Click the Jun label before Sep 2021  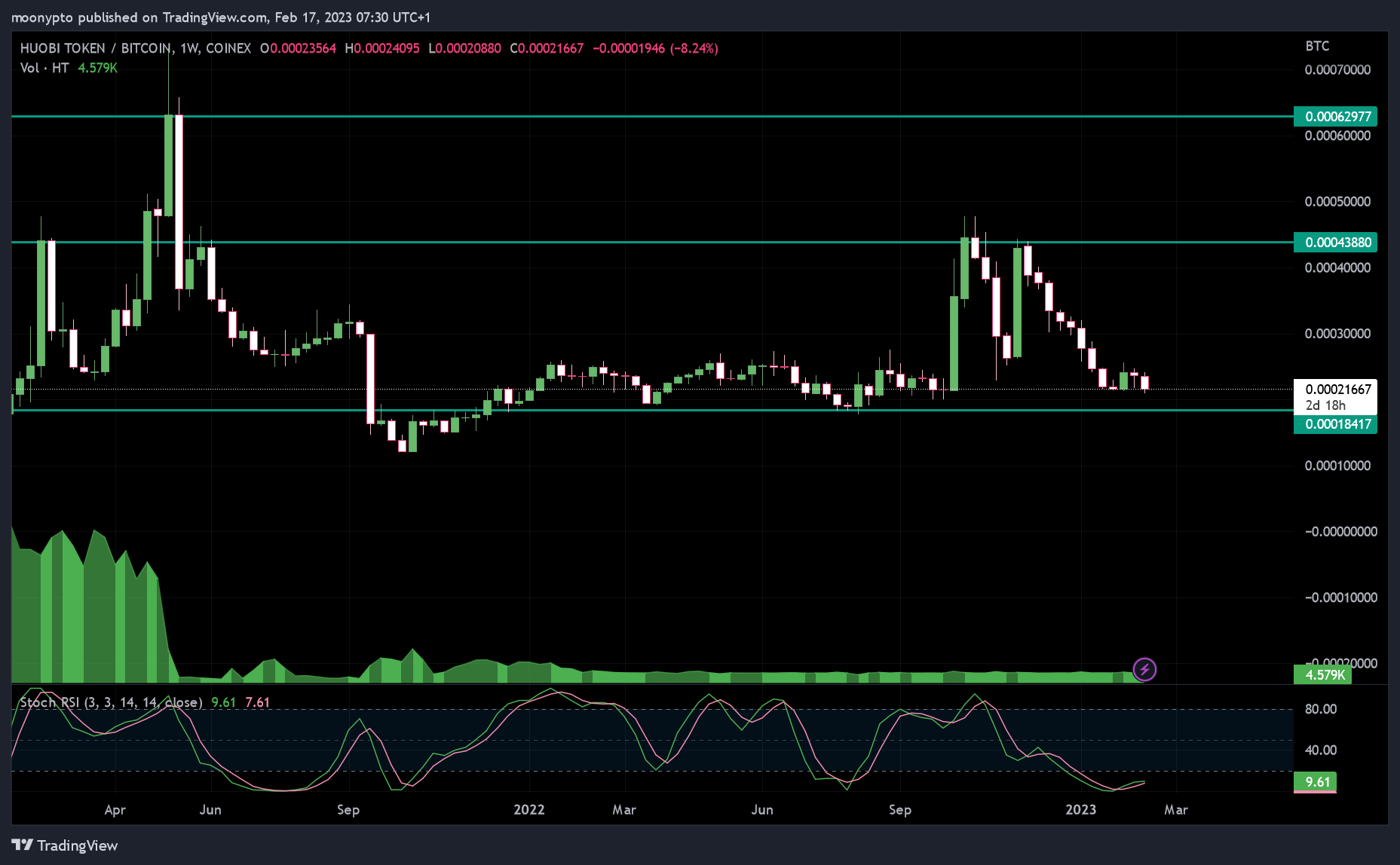[210, 809]
